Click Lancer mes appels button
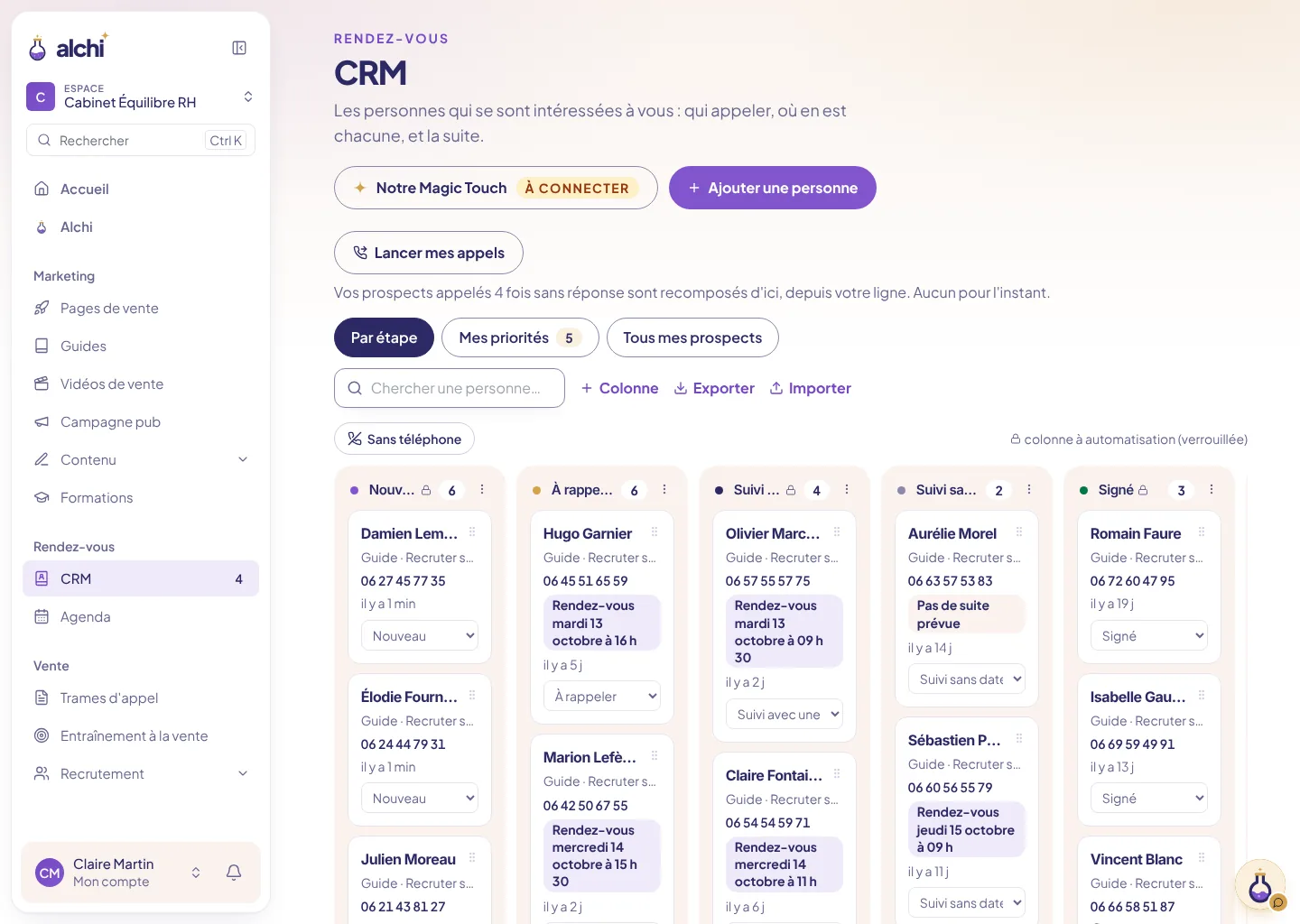The width and height of the screenshot is (1300, 924). pyautogui.click(x=429, y=254)
